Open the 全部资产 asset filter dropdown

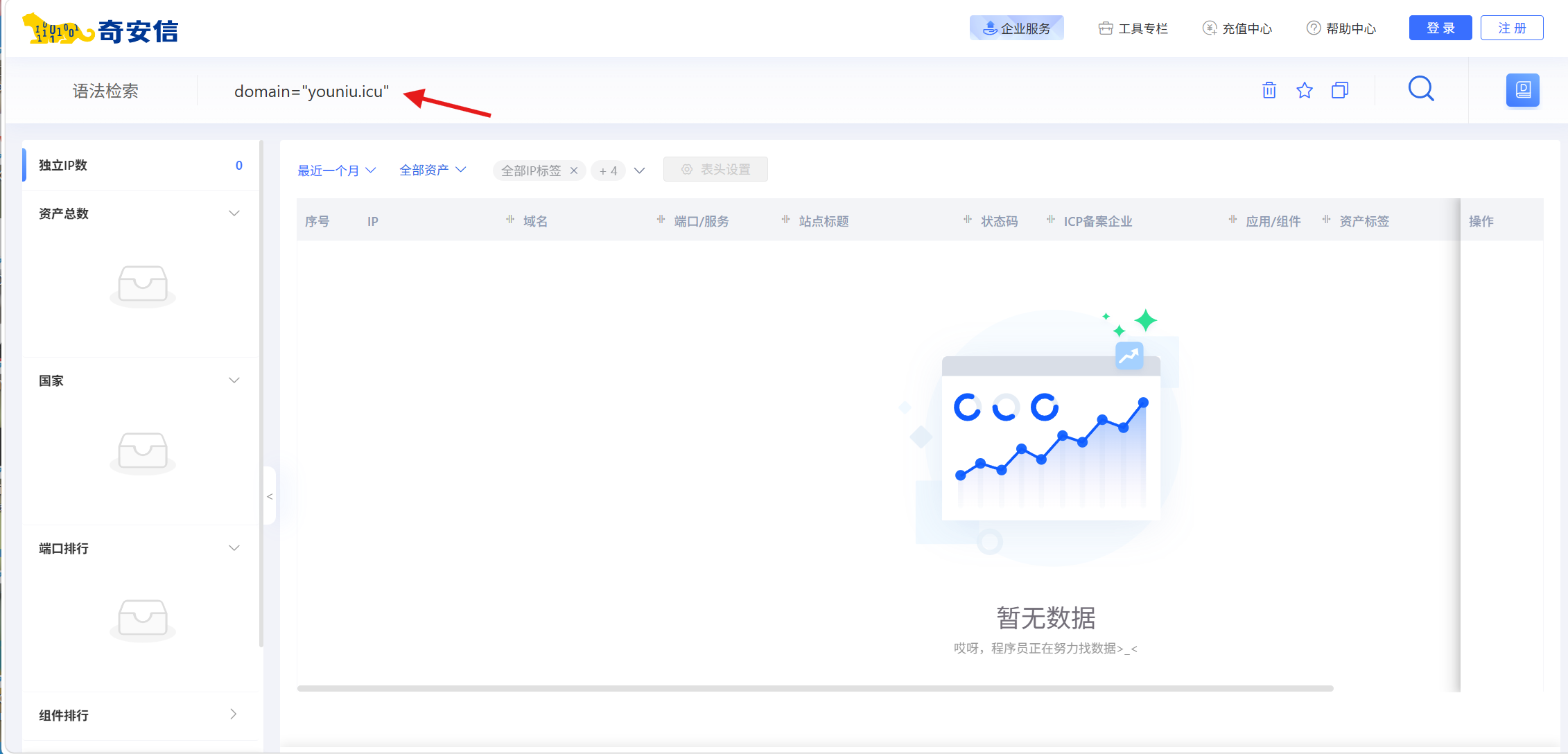coord(433,170)
